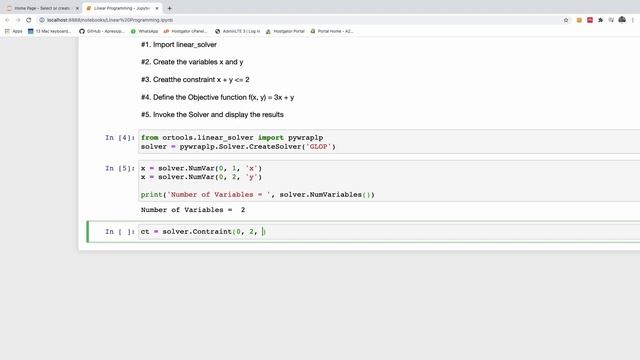This screenshot has width=640, height=360.
Task: Close the Home Page tab
Action: pos(77,8)
